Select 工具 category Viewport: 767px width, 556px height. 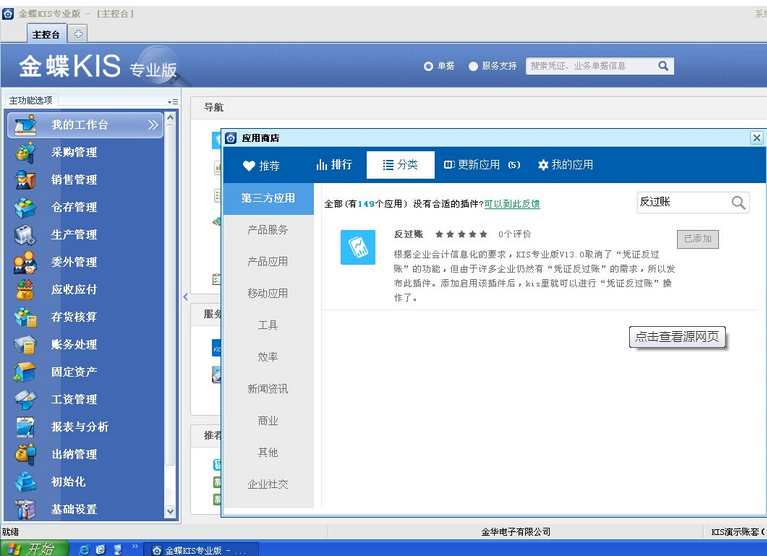(268, 325)
